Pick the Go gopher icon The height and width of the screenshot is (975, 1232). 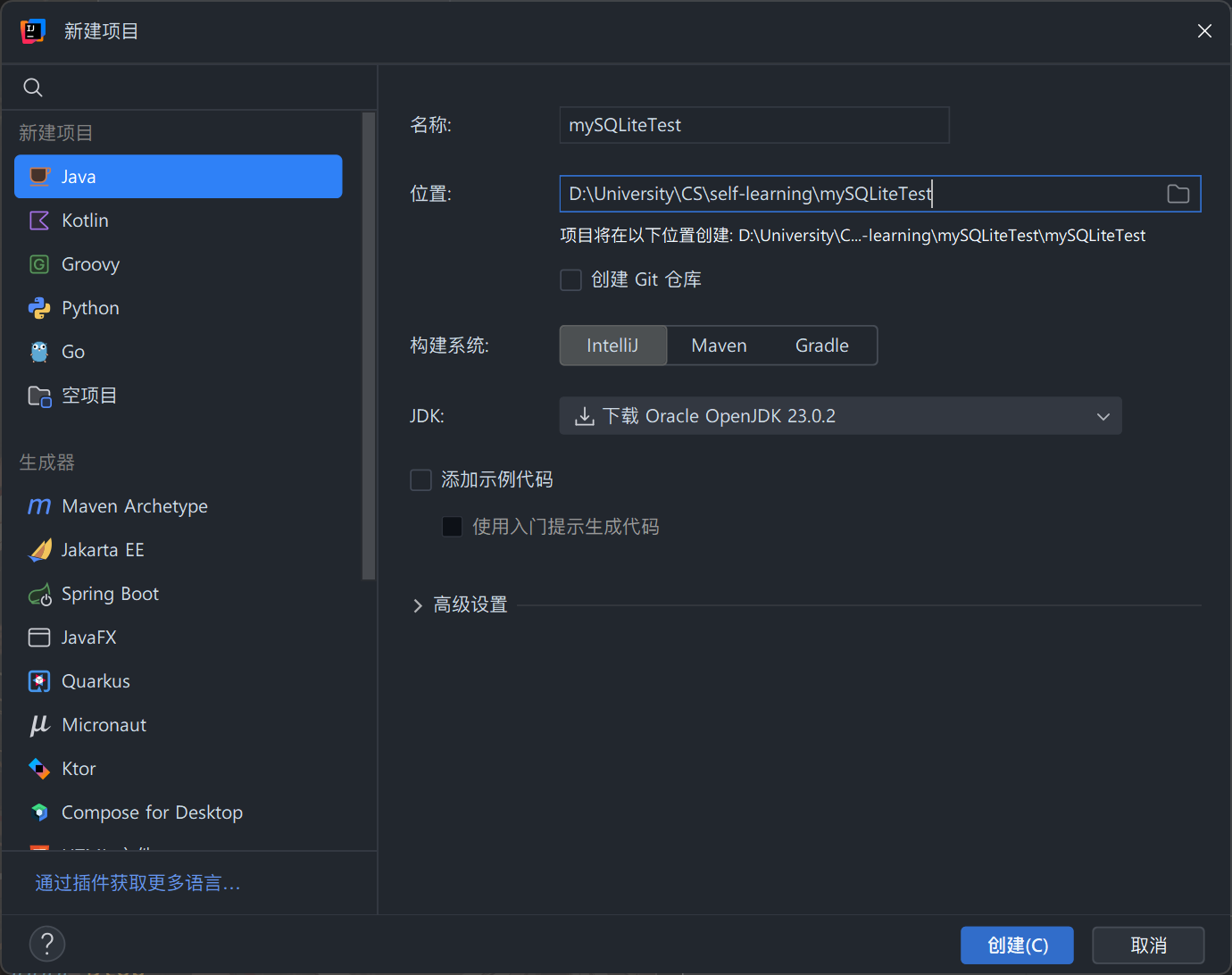pos(39,352)
